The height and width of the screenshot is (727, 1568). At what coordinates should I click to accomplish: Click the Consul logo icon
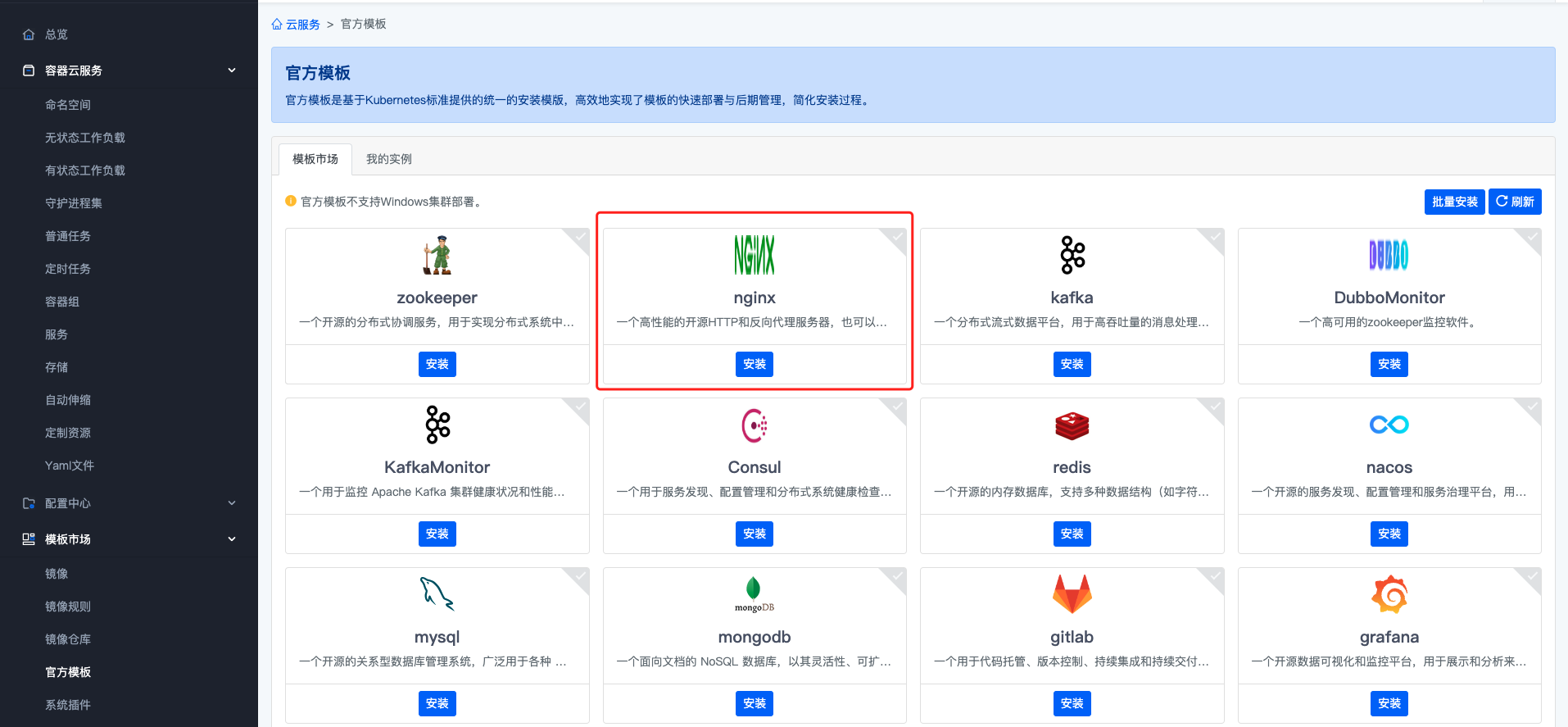tap(755, 425)
